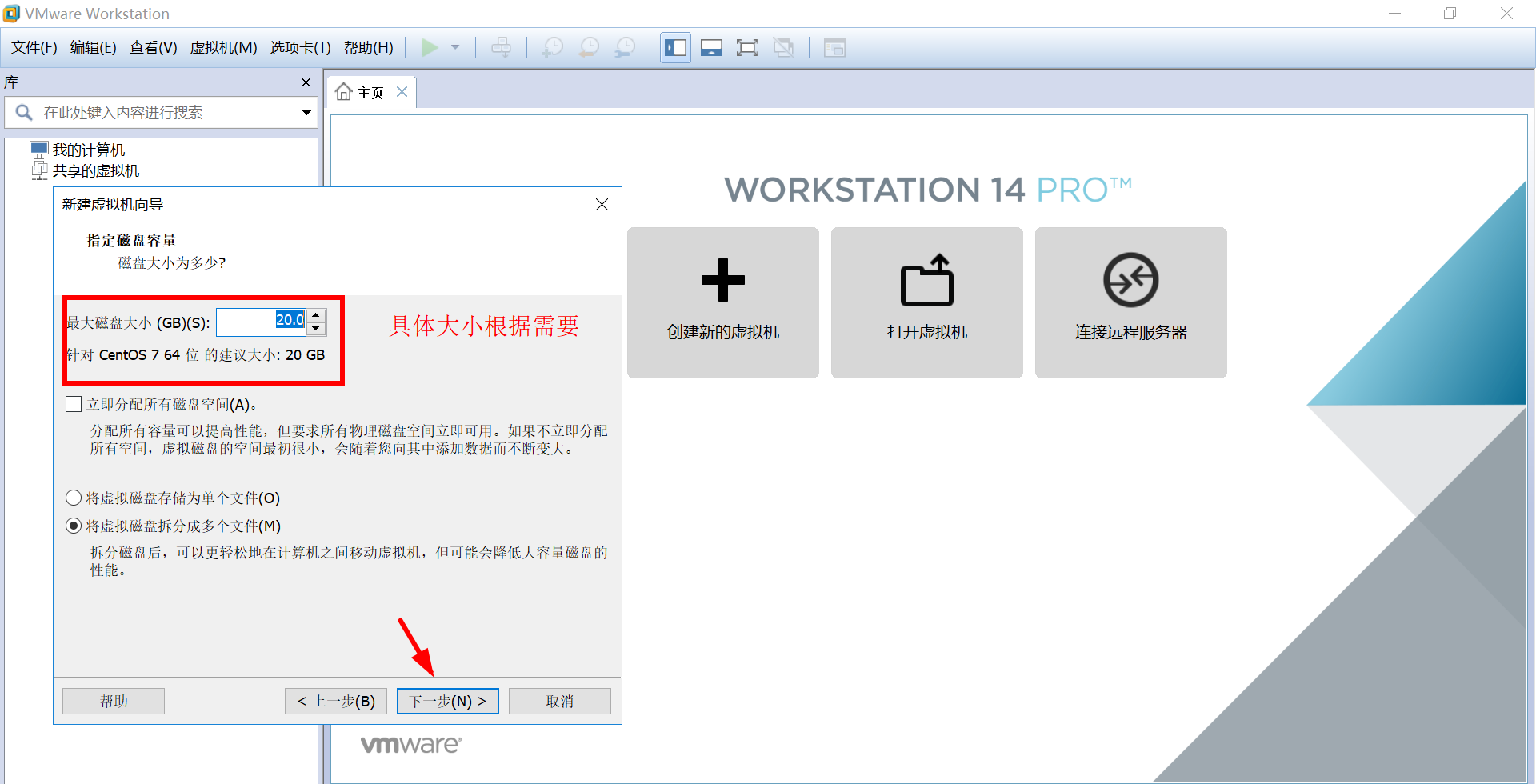Open the 文件(F) menu
This screenshot has width=1536, height=784.
[x=34, y=48]
